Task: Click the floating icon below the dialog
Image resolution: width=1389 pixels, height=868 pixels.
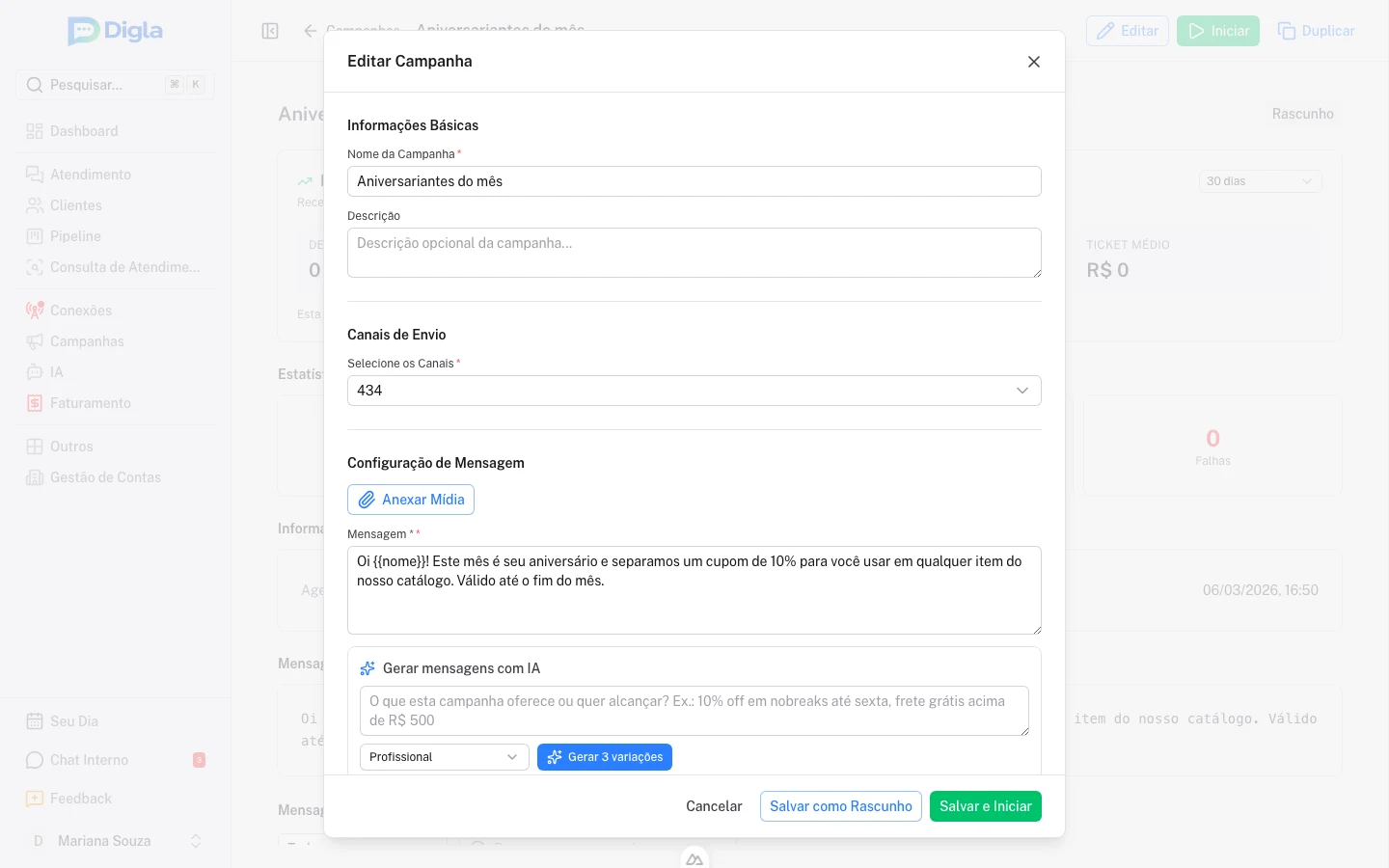Action: 694,857
